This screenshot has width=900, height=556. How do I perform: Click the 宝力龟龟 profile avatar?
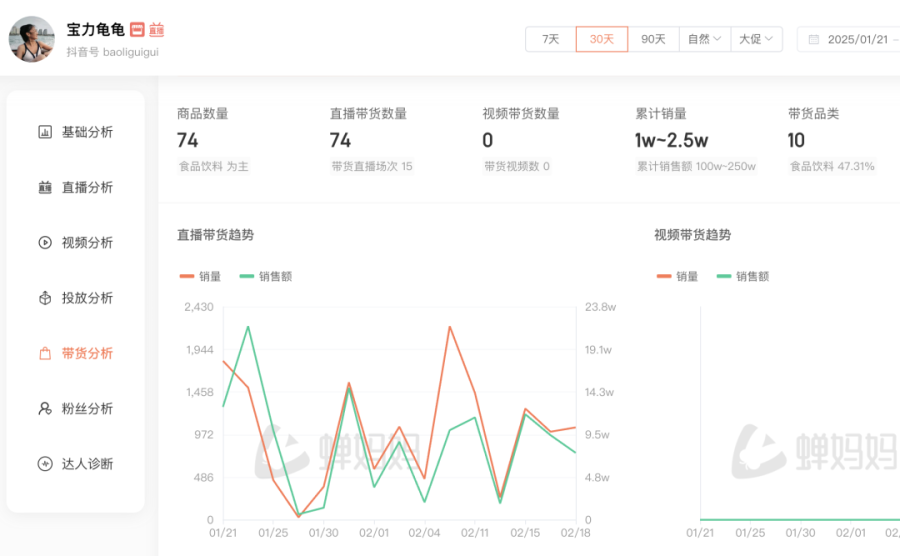click(32, 39)
